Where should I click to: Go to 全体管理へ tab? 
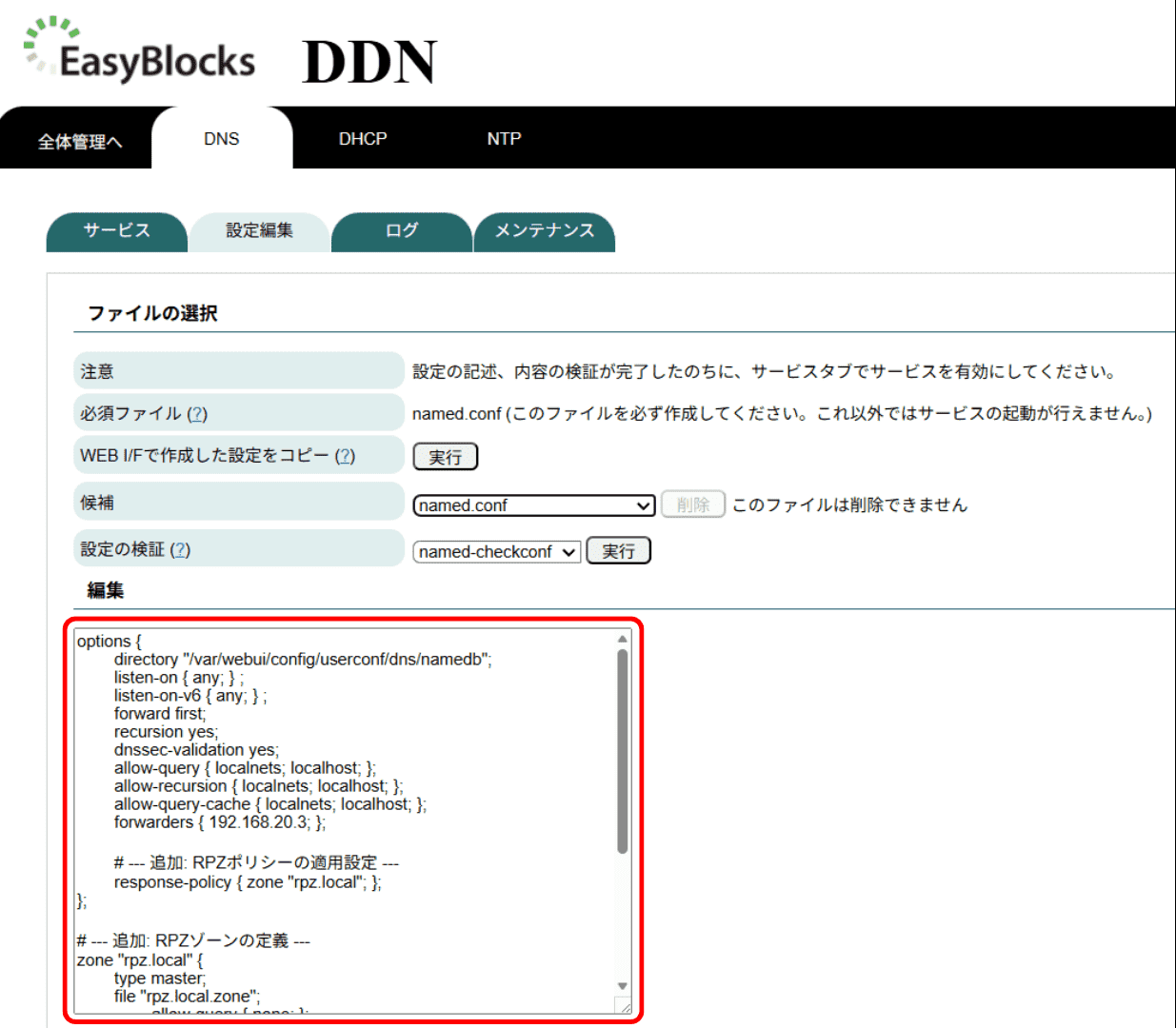[80, 142]
